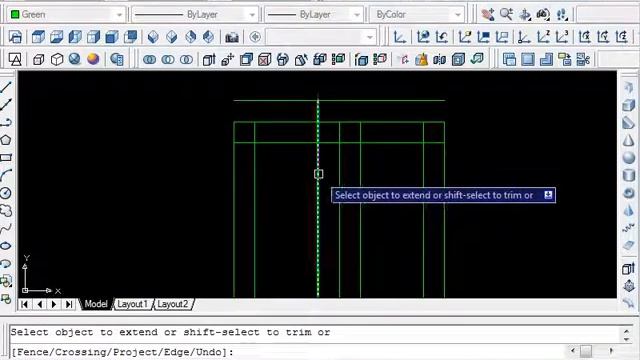Image resolution: width=640 pixels, height=360 pixels.
Task: Start the Walk footprints tool
Action: pos(562,15)
